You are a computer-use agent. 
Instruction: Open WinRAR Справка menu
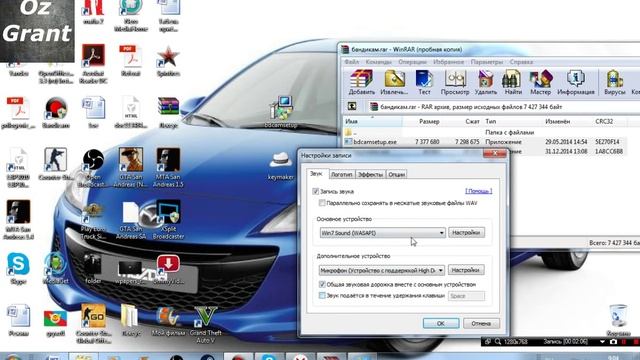pyautogui.click(x=521, y=62)
